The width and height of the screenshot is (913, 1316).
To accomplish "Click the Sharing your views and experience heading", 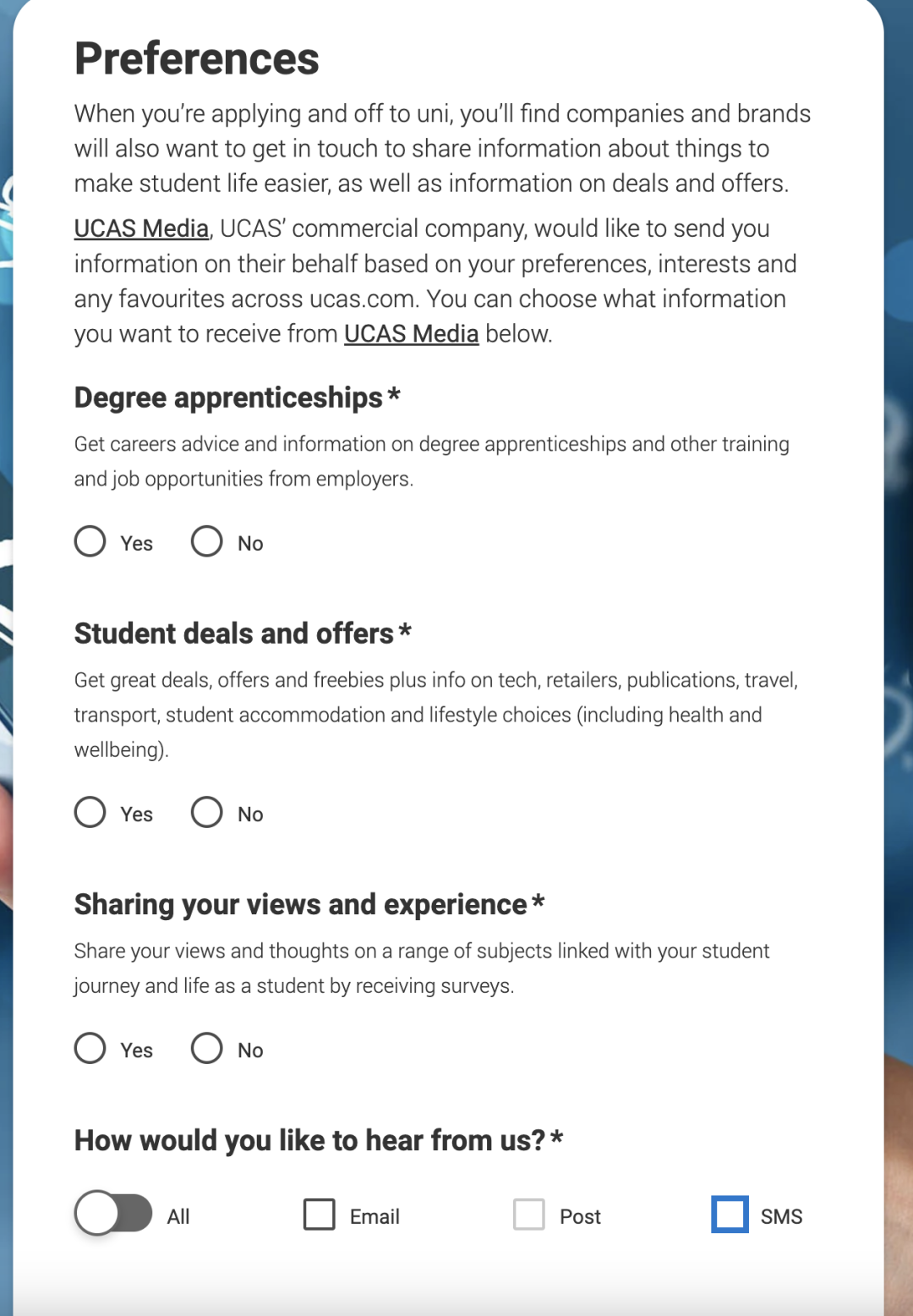I will click(309, 904).
